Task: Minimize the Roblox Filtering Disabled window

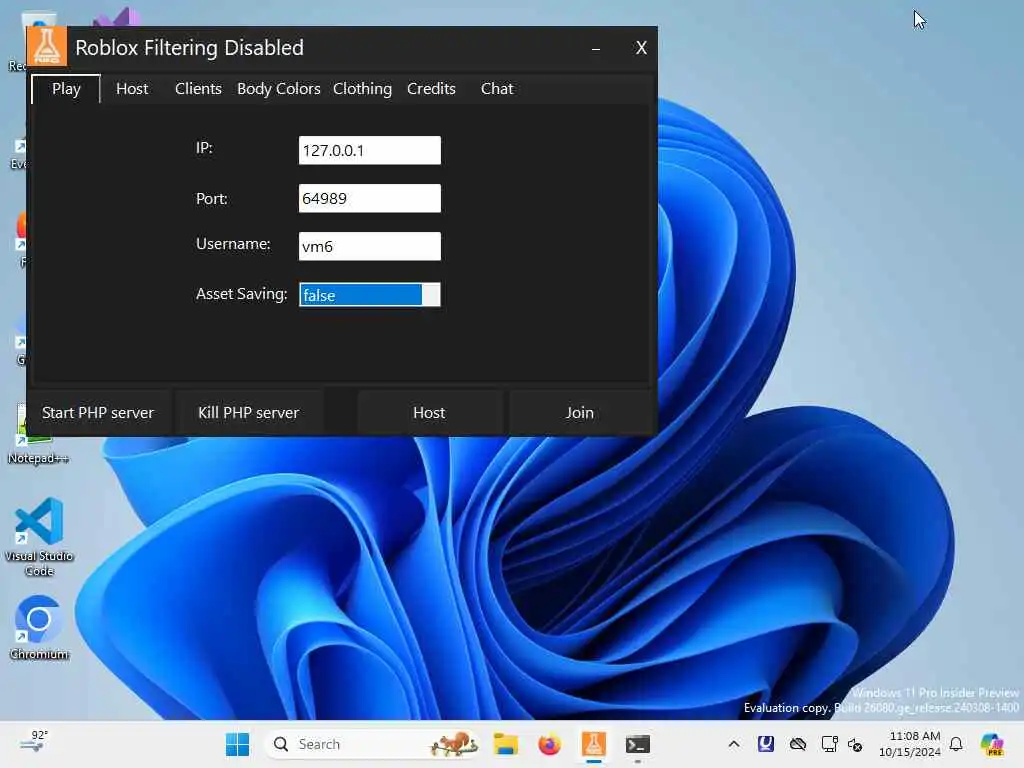Action: click(x=596, y=48)
